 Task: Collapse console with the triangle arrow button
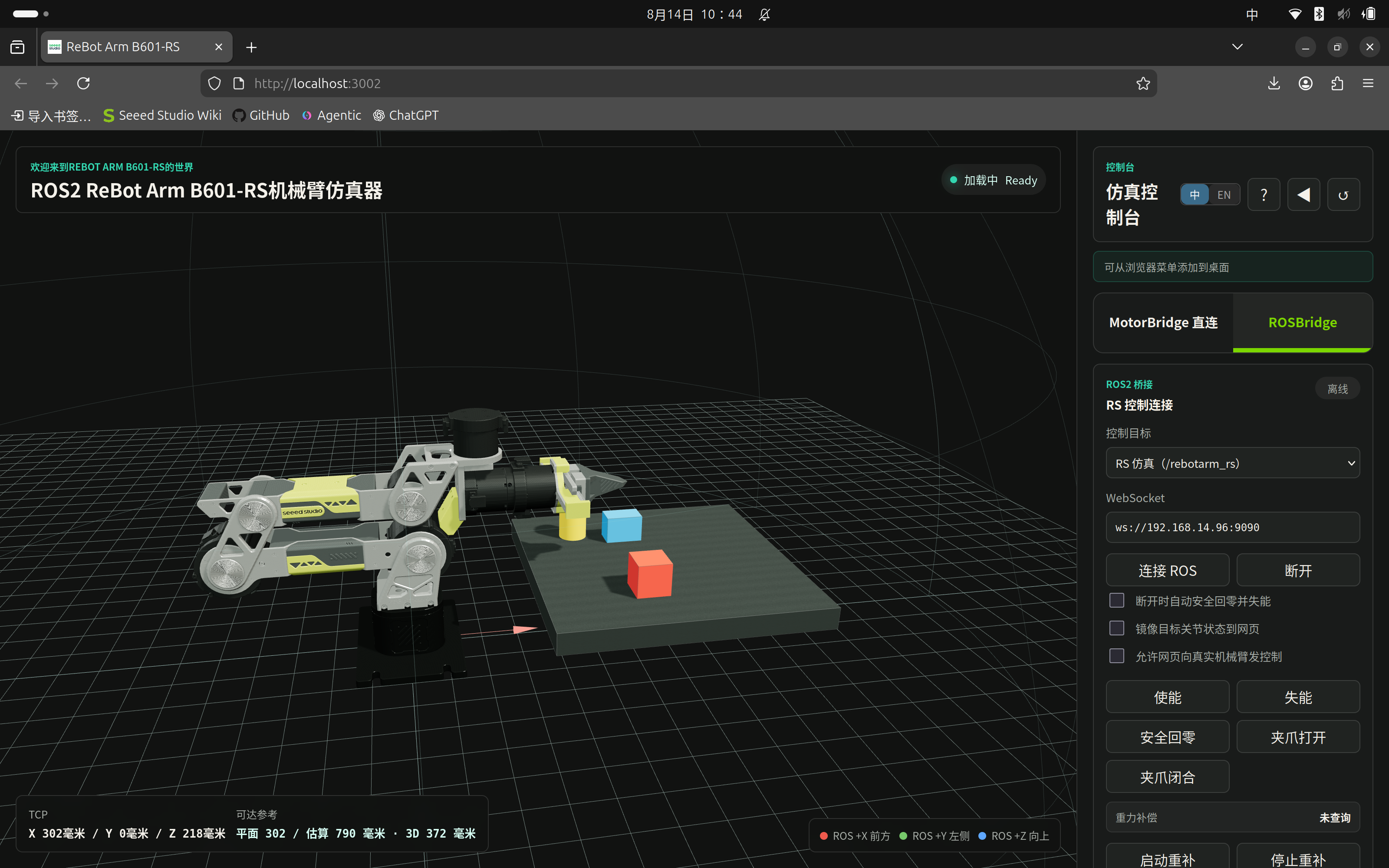click(1303, 195)
